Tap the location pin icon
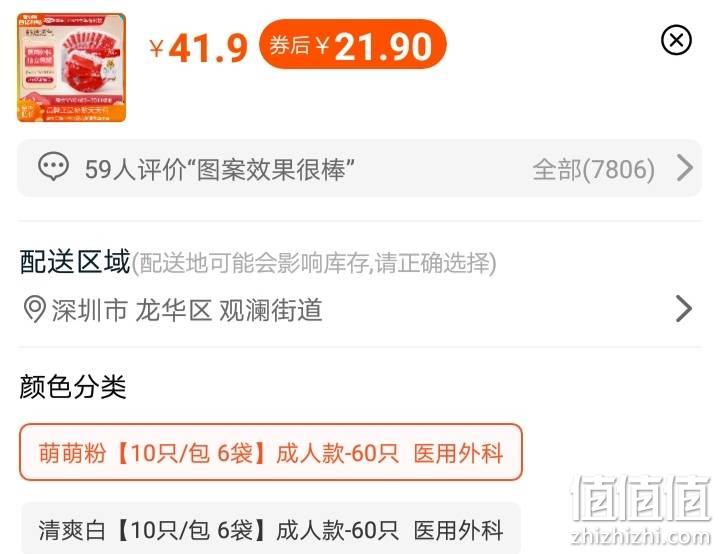Screen dimensions: 720x554 click(x=34, y=309)
